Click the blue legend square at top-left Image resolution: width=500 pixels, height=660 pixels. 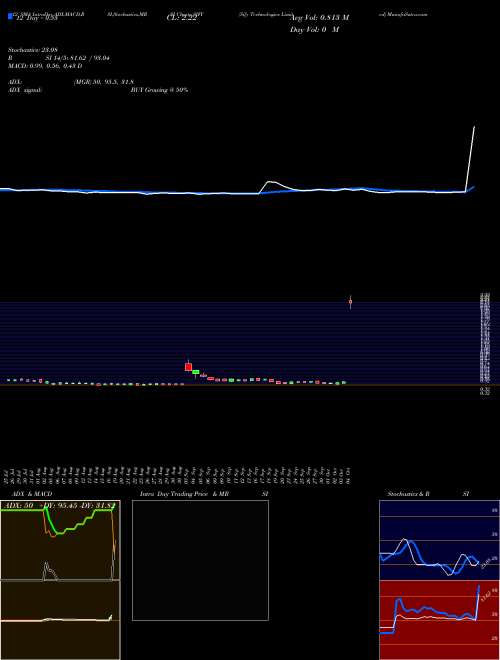point(10,17)
